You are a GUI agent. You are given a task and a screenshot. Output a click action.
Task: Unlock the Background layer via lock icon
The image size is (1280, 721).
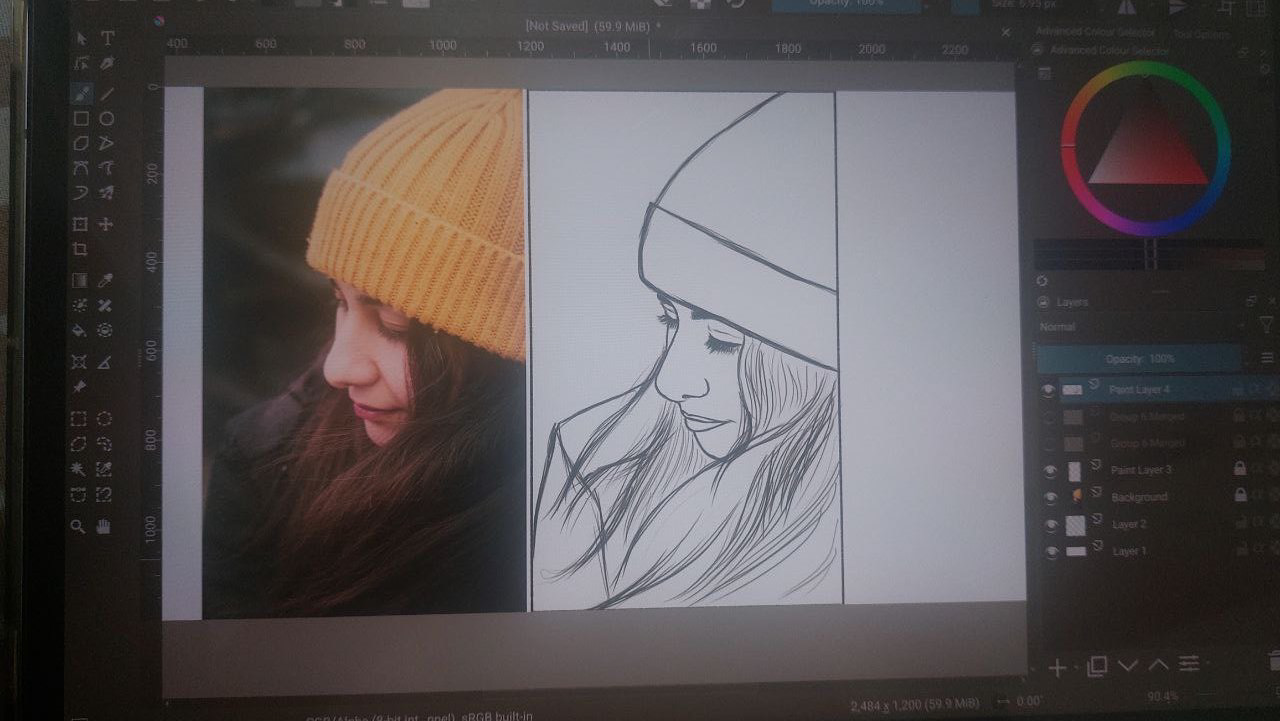1240,494
